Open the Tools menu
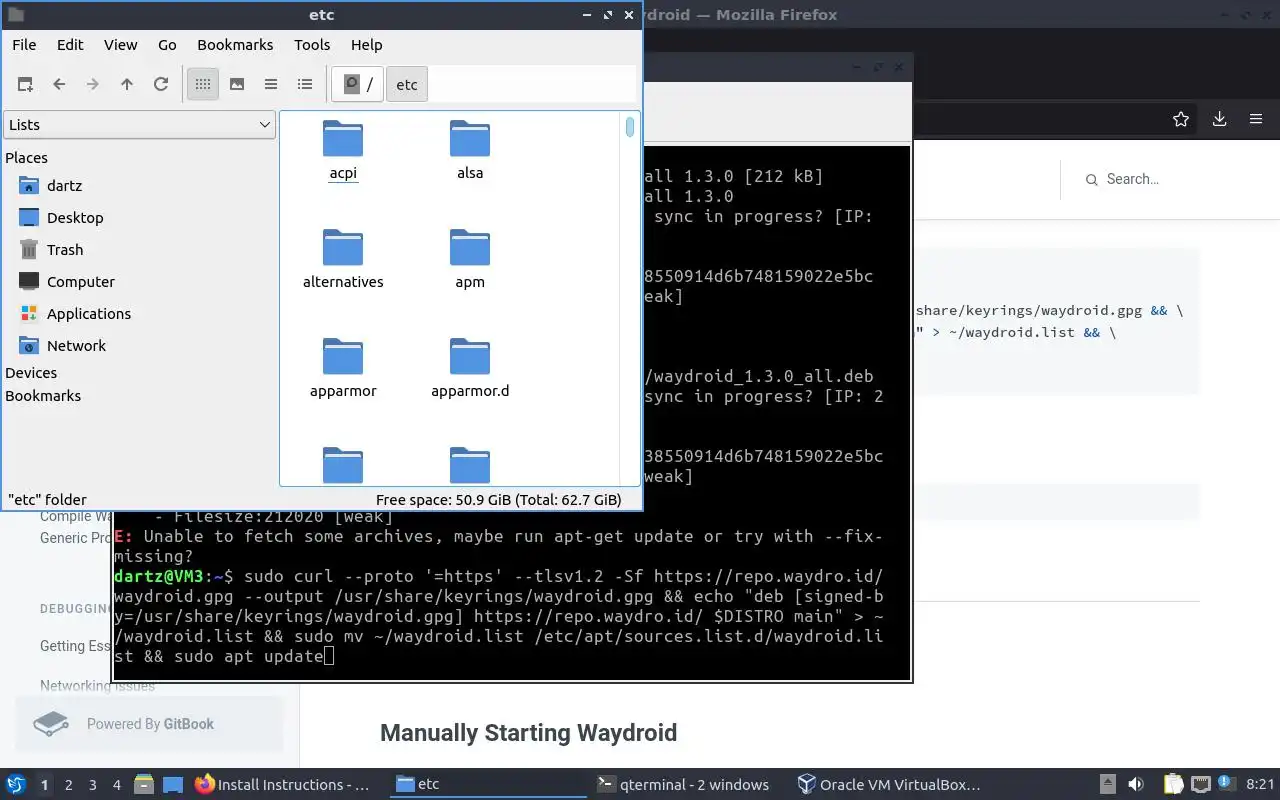Image resolution: width=1280 pixels, height=800 pixels. click(312, 45)
